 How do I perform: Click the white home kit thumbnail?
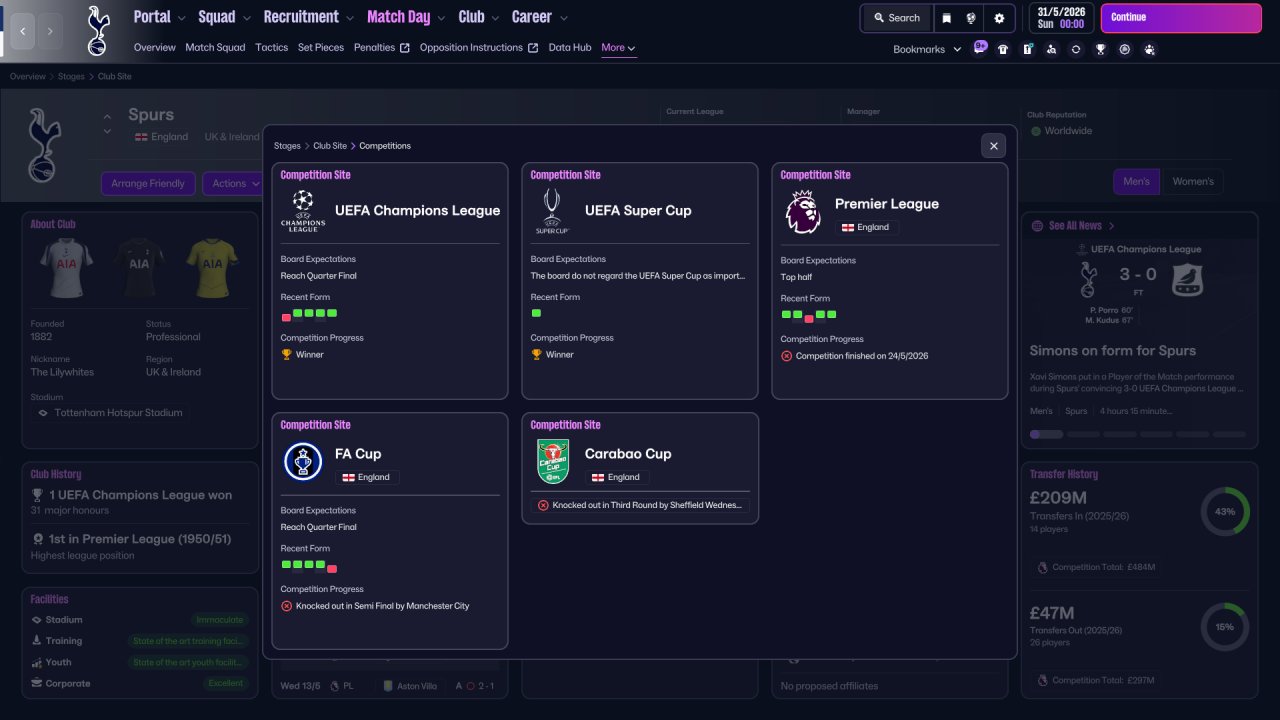[x=66, y=267]
